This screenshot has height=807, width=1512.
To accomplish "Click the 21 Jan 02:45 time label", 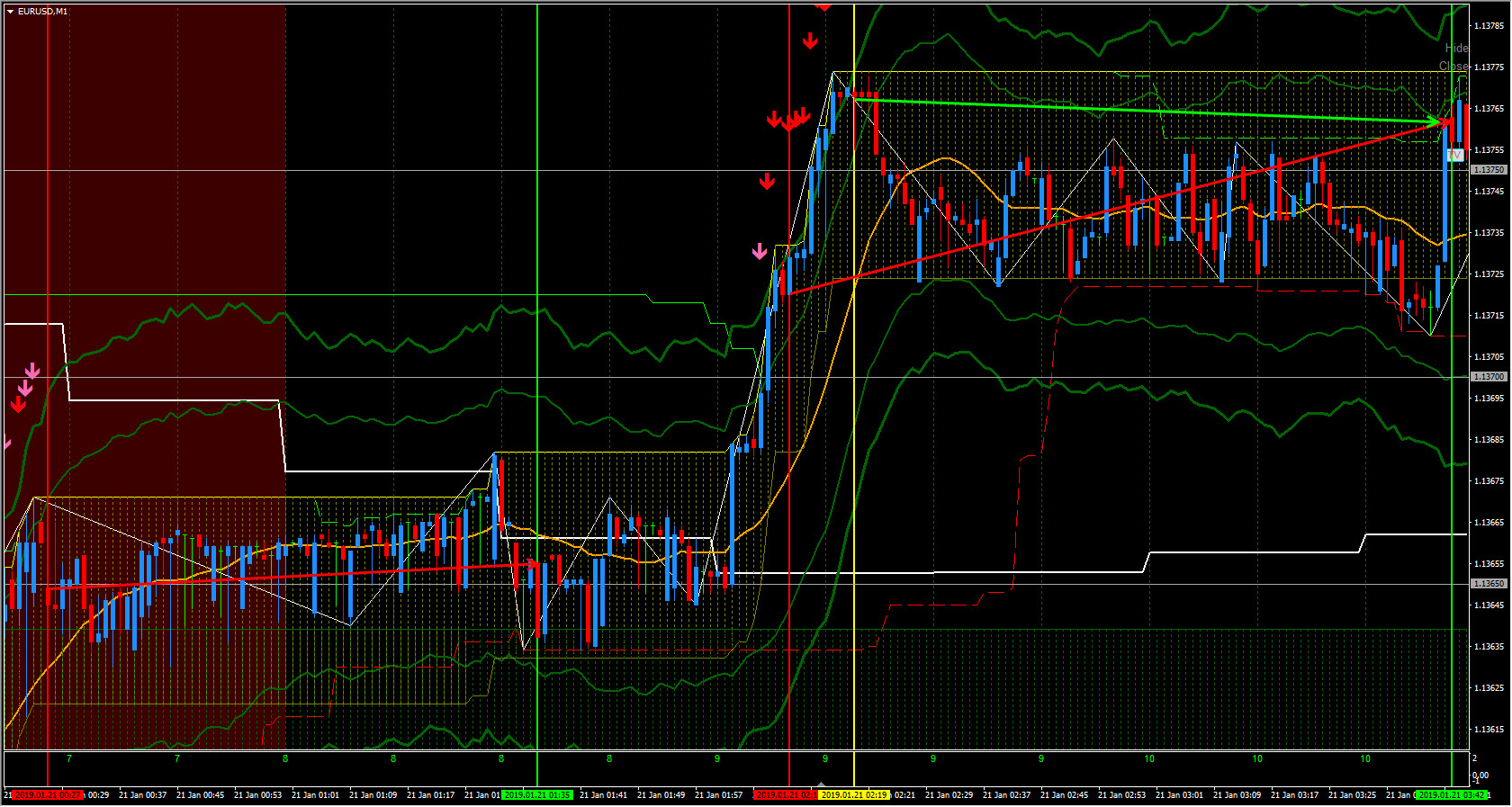I will [1064, 795].
